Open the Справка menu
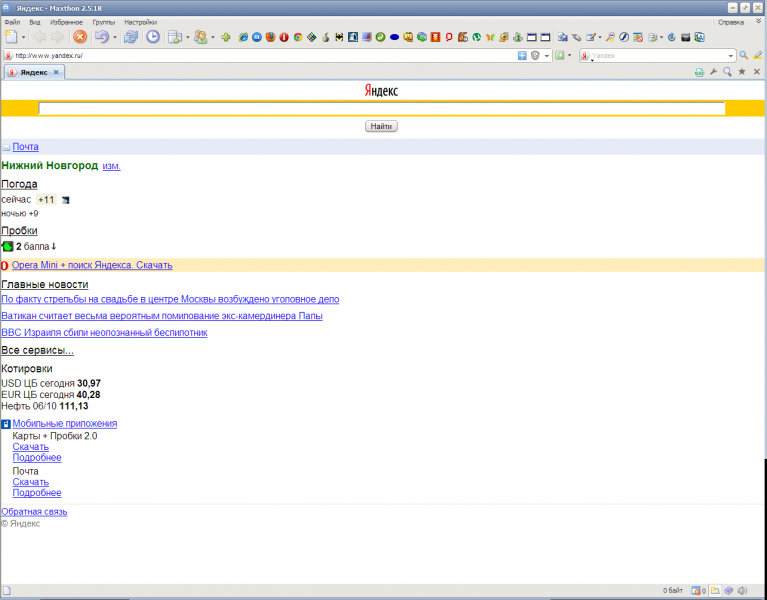 pyautogui.click(x=731, y=22)
